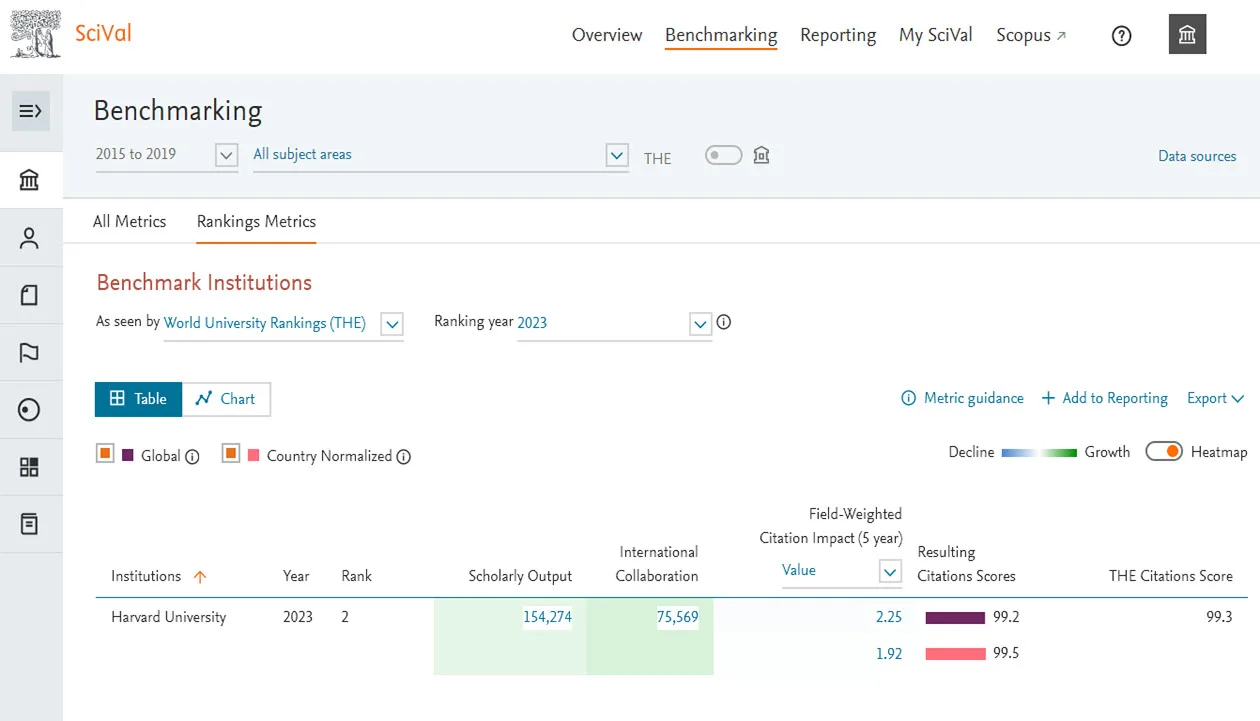Expand the All subject areas dropdown
This screenshot has height=721, width=1260.
pos(616,155)
